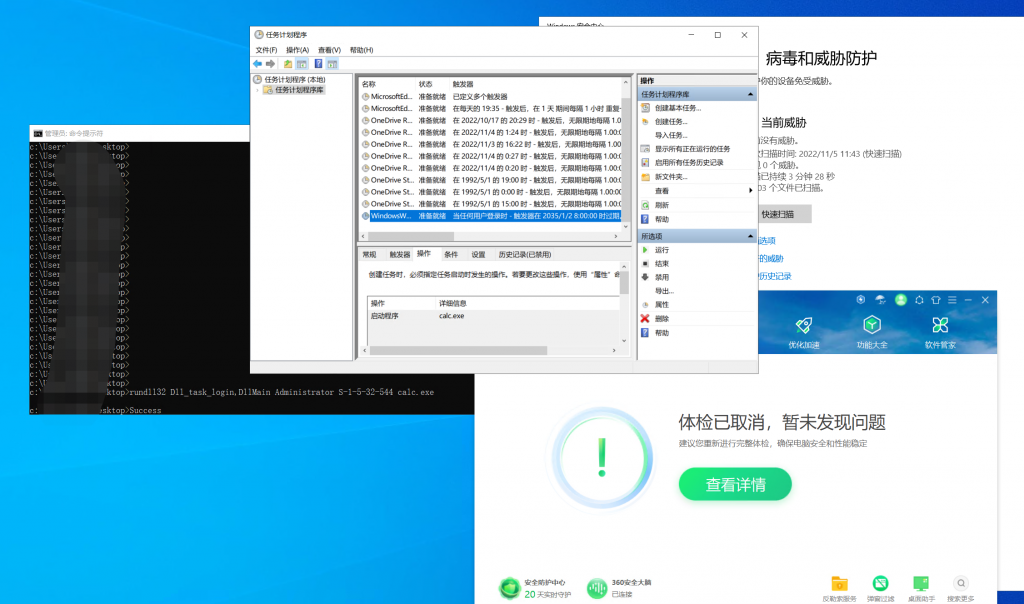Image resolution: width=1024 pixels, height=604 pixels.
Task: Open 桌面助手 icon in 360
Action: pyautogui.click(x=921, y=583)
